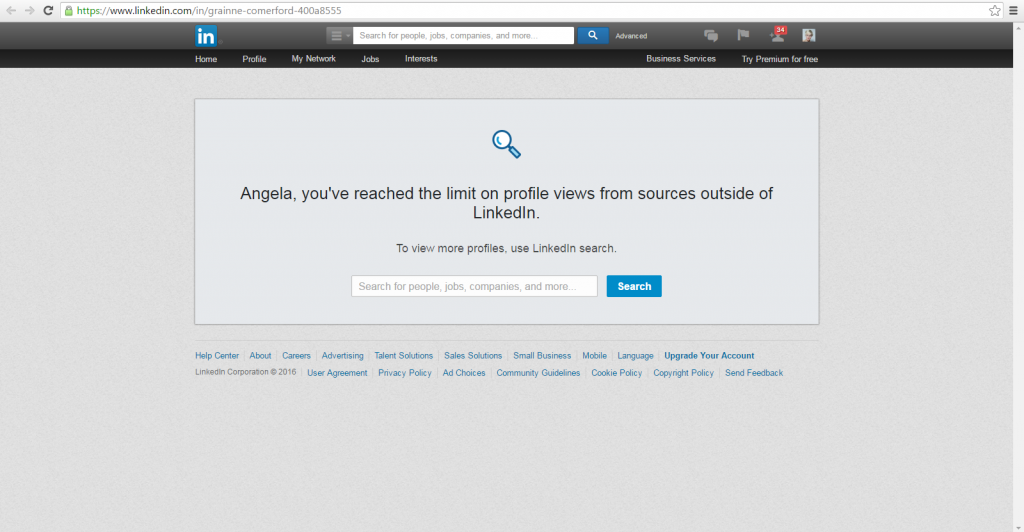Image resolution: width=1024 pixels, height=532 pixels.
Task: Bookmark page with the star icon
Action: point(995,10)
